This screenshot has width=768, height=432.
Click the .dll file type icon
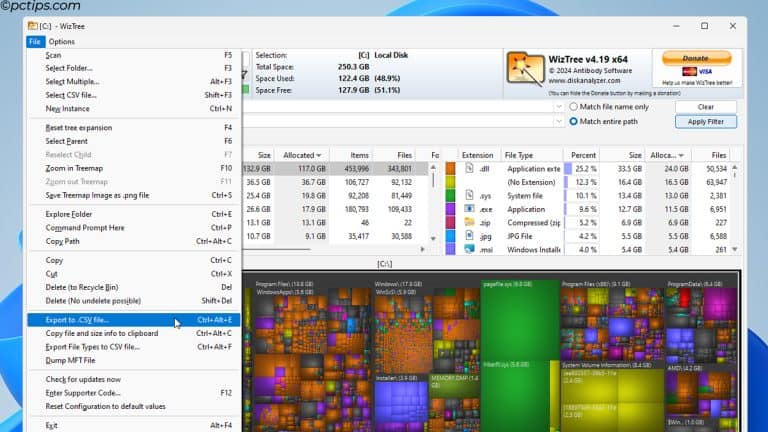pos(469,168)
